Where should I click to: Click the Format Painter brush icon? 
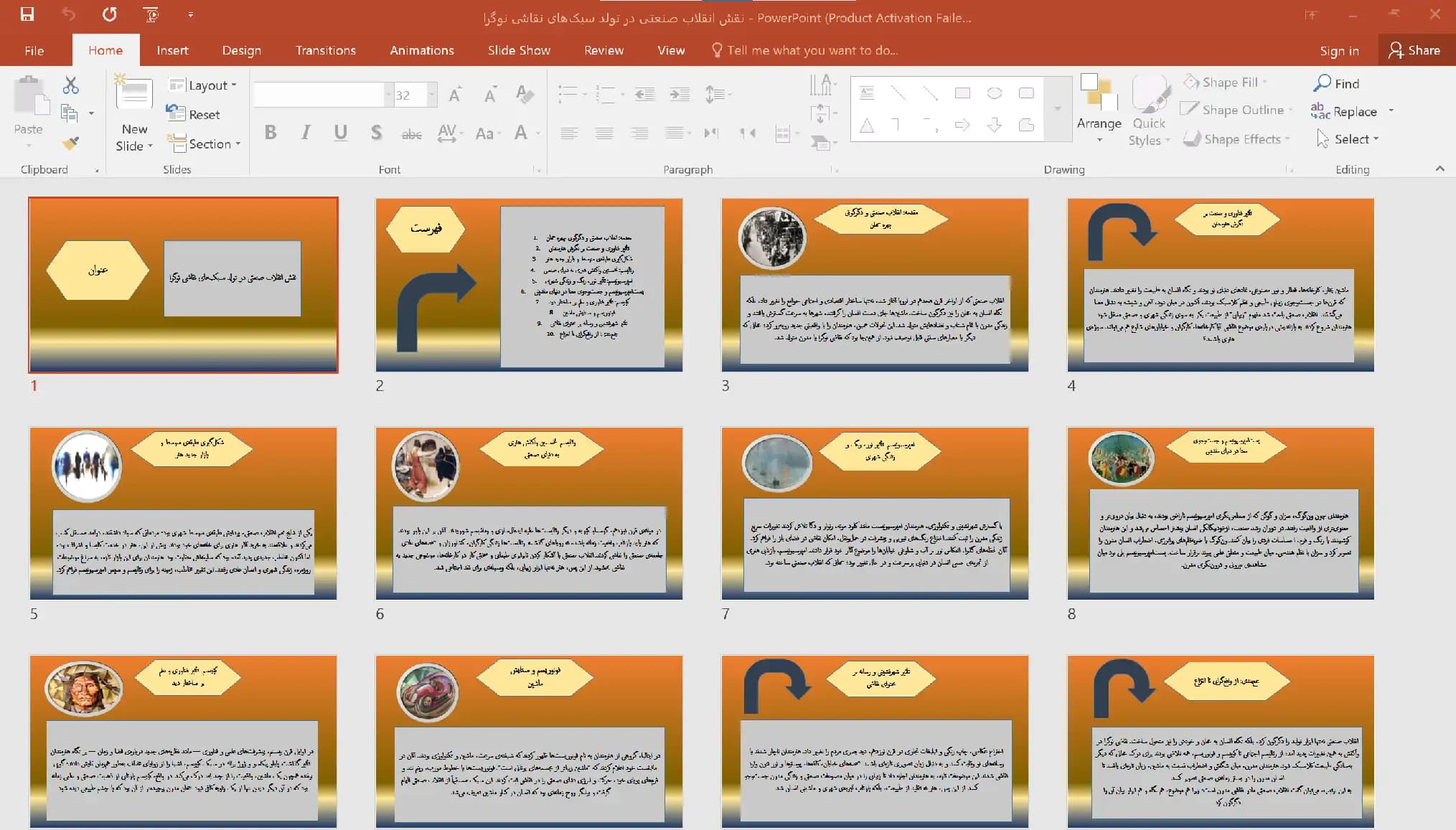pyautogui.click(x=70, y=143)
